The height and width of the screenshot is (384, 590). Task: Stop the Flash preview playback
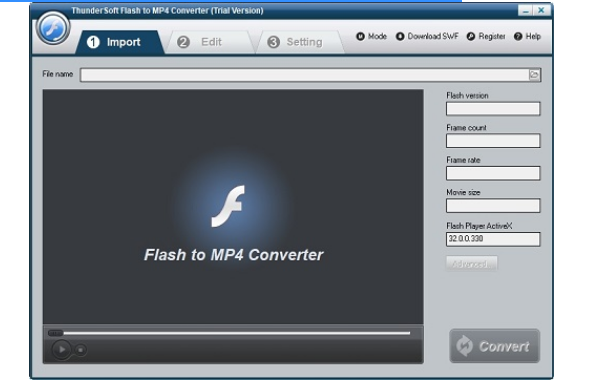(x=80, y=350)
